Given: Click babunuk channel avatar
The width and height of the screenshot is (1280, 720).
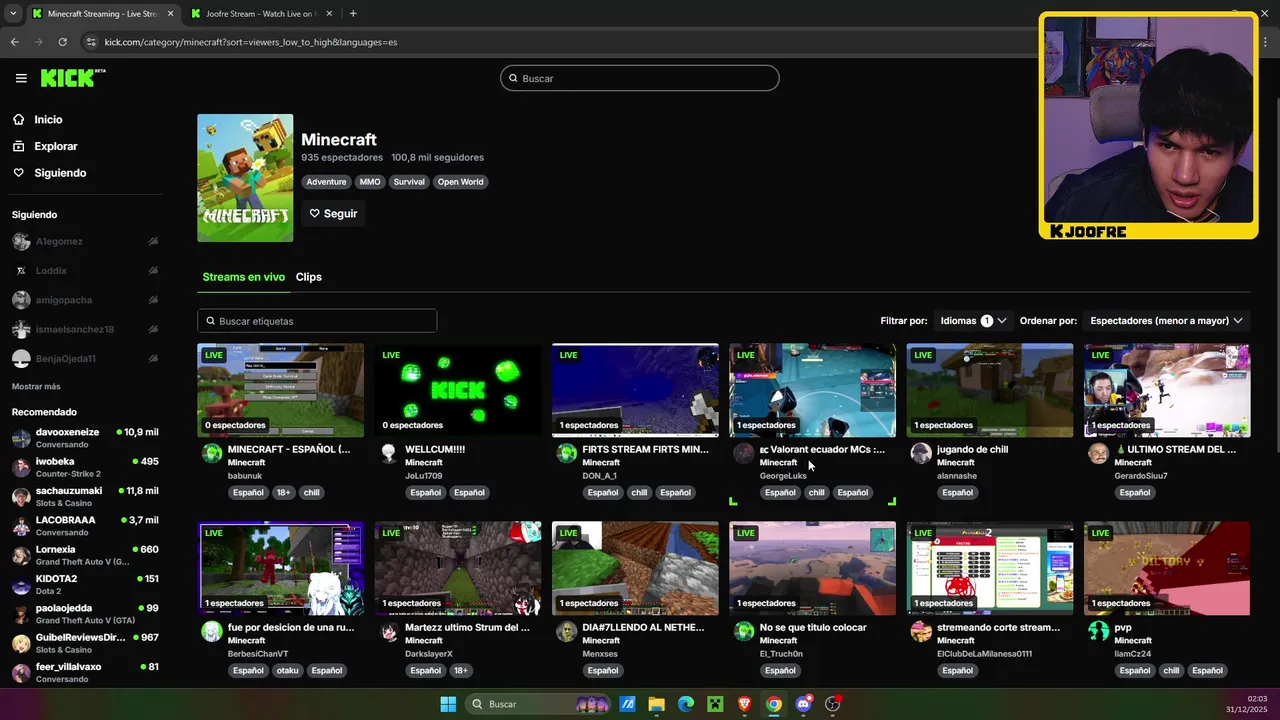Looking at the screenshot, I should point(212,453).
